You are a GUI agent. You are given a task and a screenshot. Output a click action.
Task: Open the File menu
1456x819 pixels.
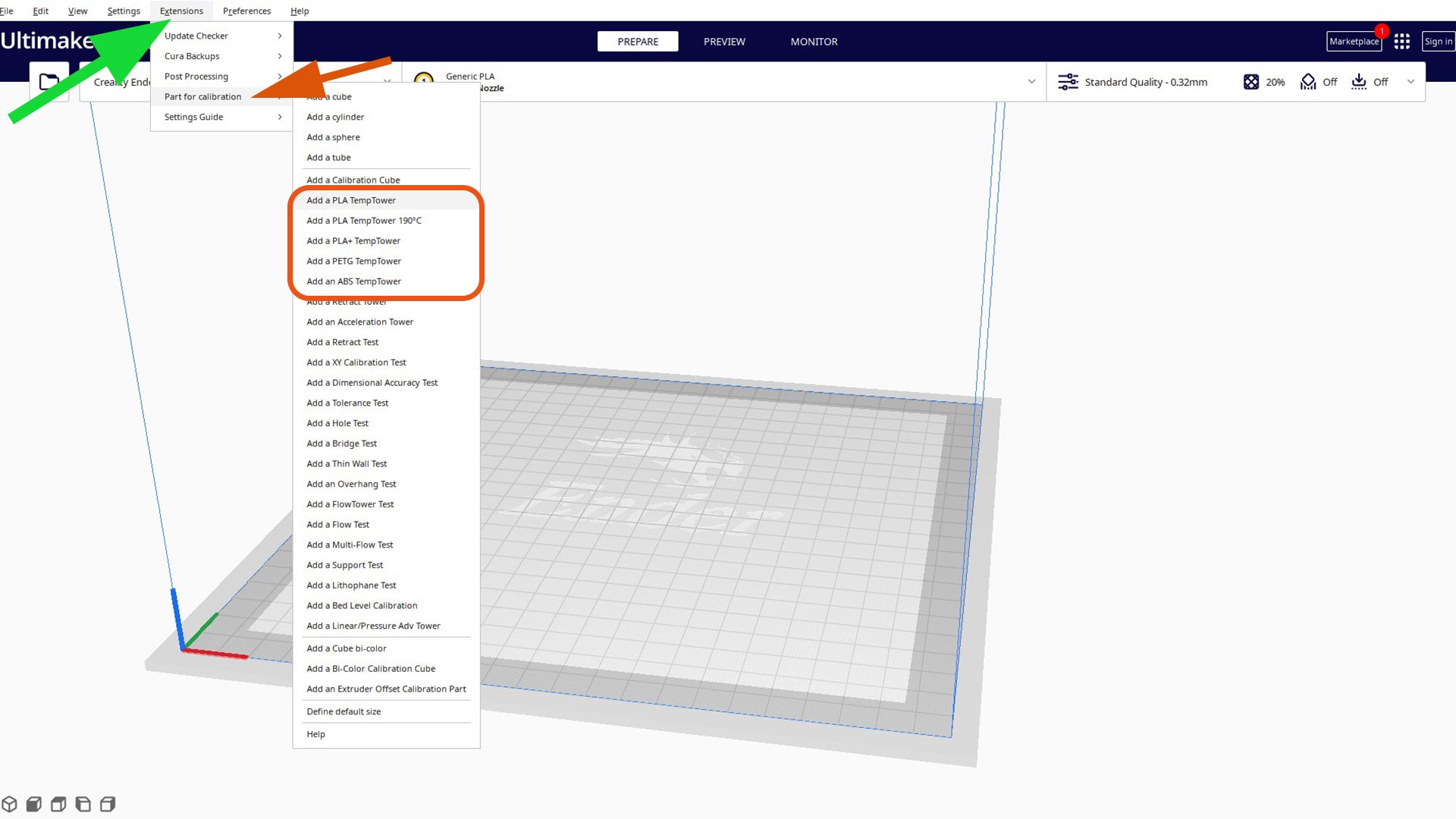click(6, 11)
